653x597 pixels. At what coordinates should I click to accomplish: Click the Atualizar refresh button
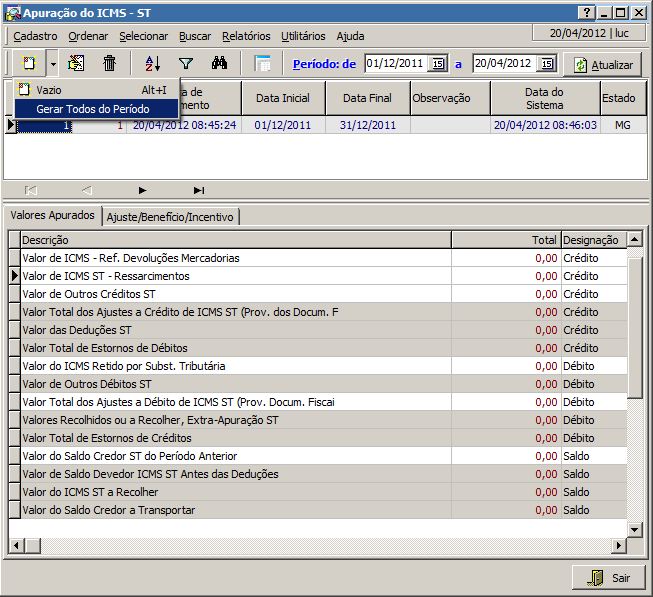coord(603,64)
